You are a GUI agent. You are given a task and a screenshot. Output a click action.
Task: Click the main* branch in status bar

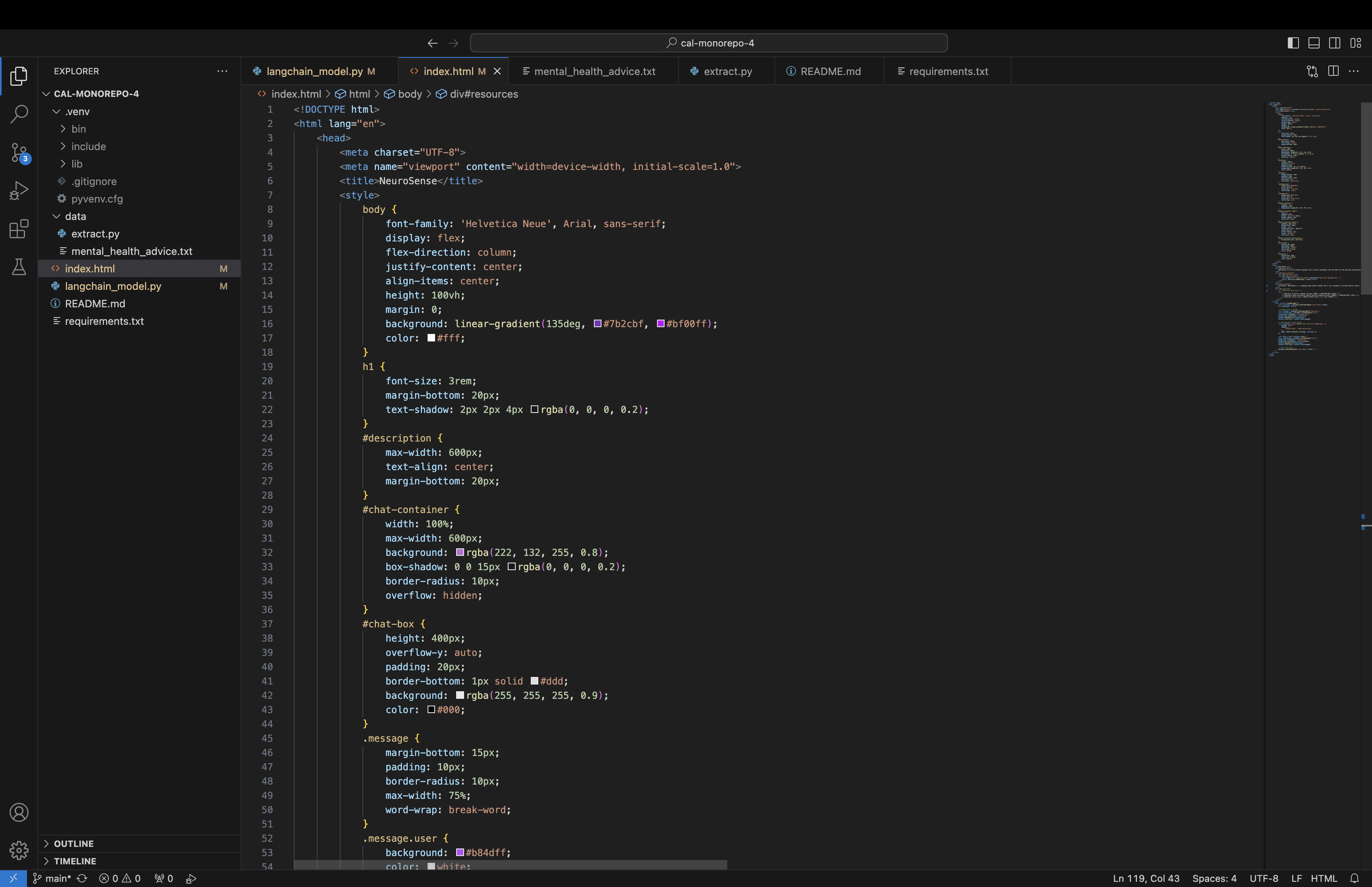tap(52, 878)
